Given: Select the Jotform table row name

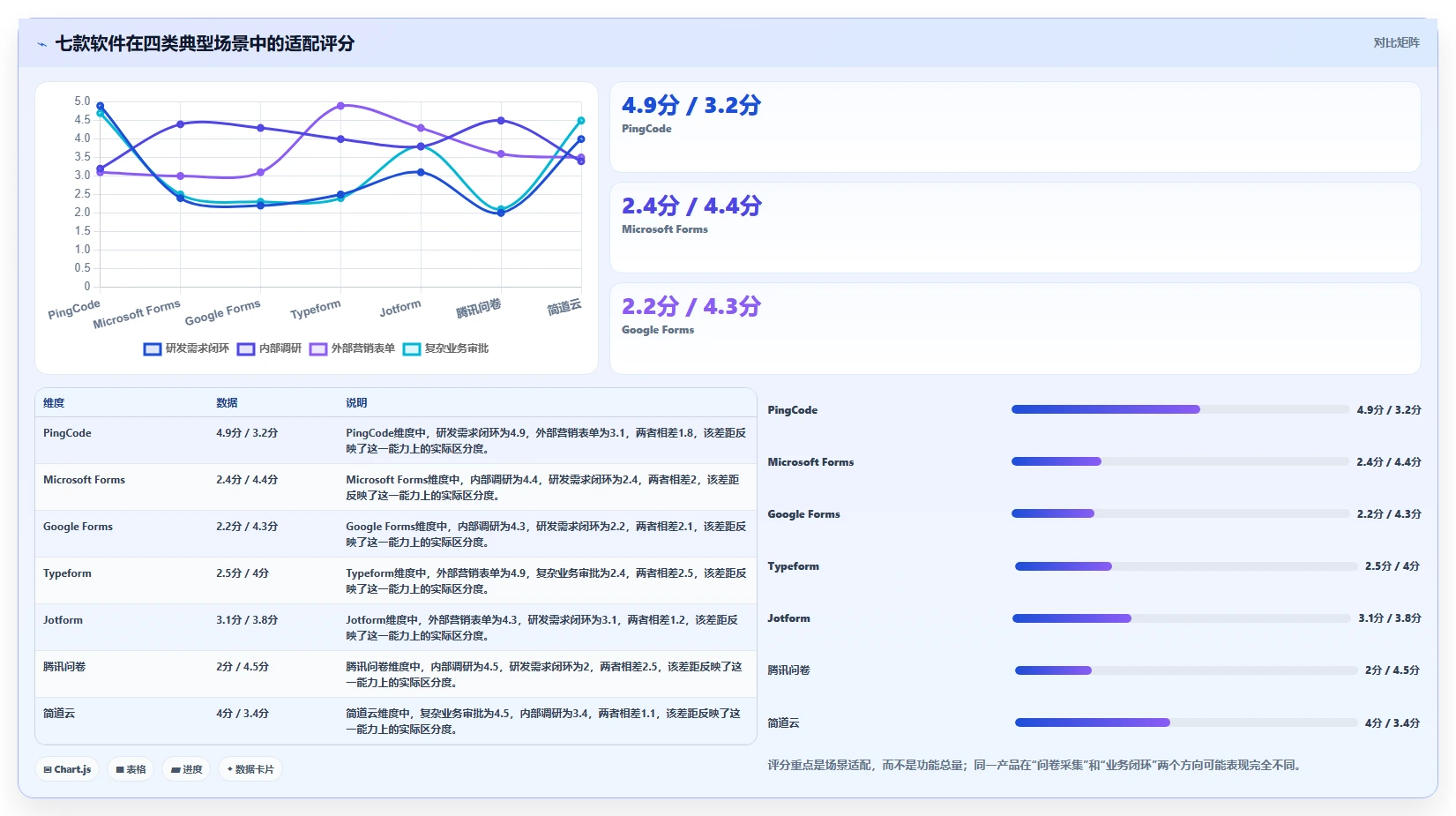Looking at the screenshot, I should (x=63, y=620).
